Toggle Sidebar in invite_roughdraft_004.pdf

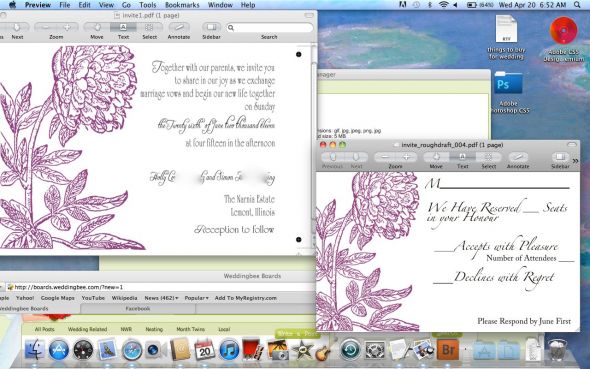[560, 157]
